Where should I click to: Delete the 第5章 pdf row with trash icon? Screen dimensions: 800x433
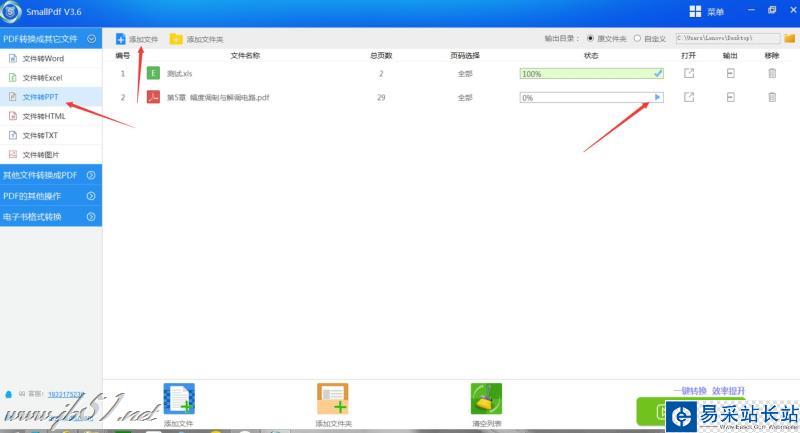[x=772, y=97]
